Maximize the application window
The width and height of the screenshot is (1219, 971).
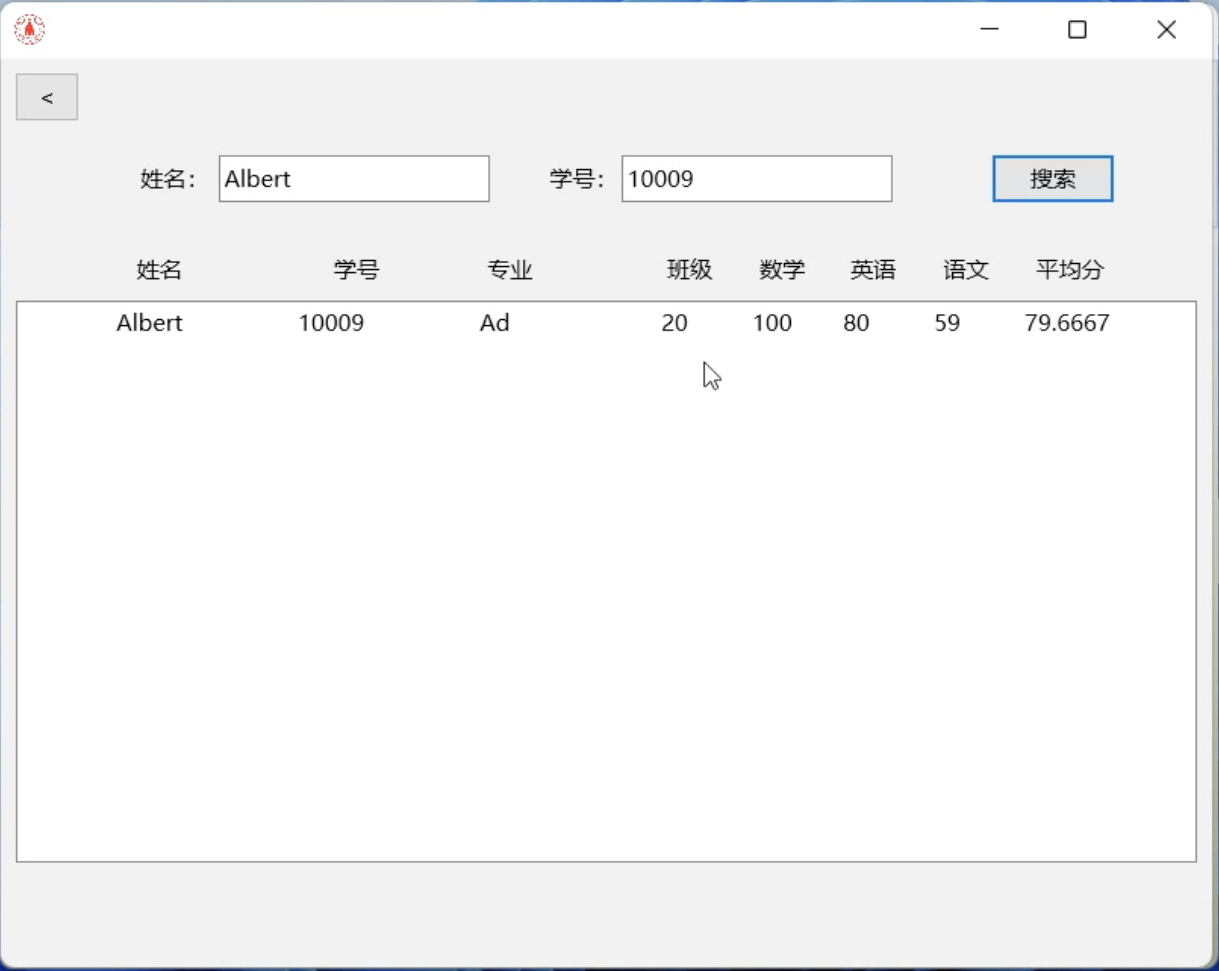pos(1077,30)
